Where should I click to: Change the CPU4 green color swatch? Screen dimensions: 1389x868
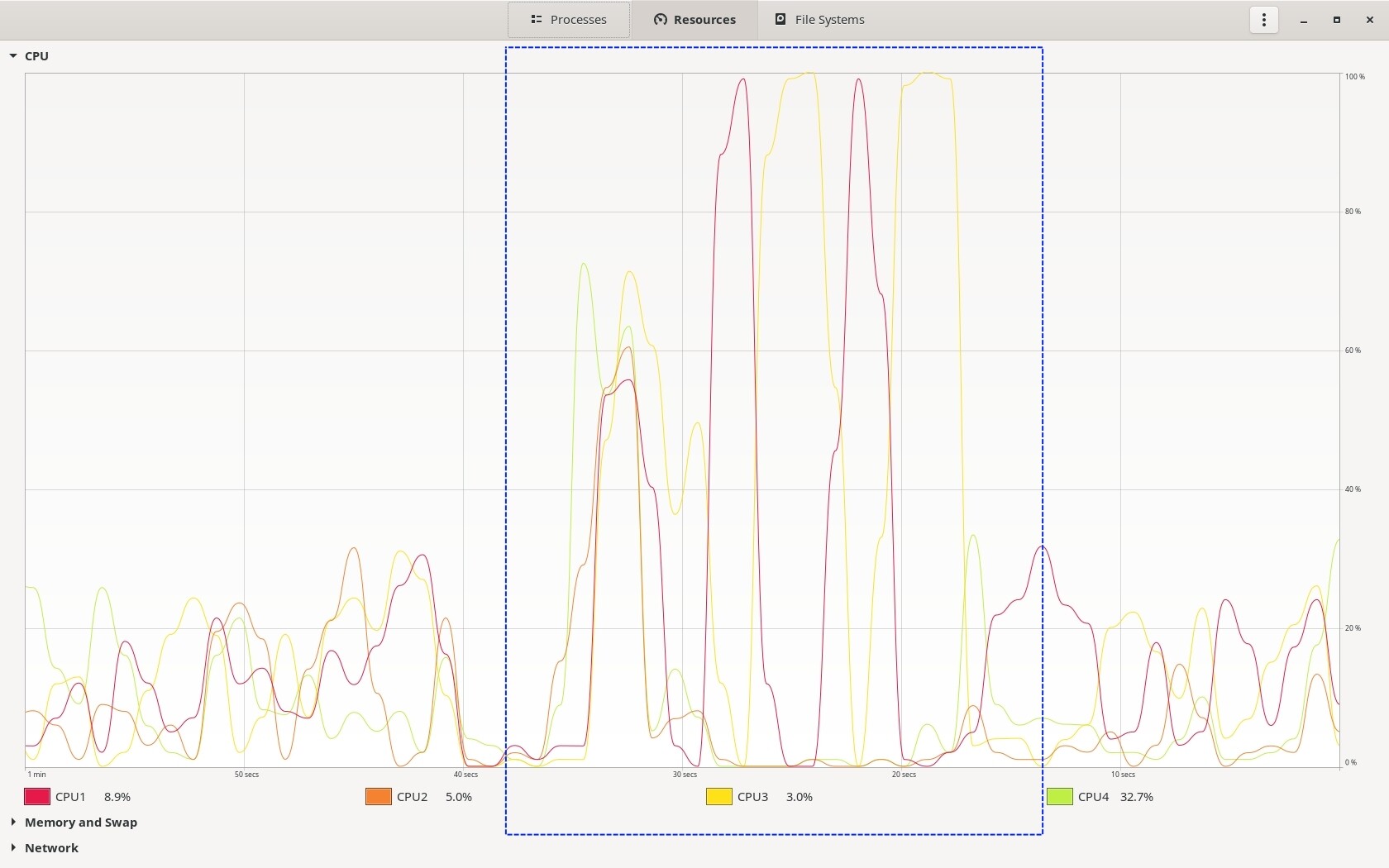[1060, 797]
